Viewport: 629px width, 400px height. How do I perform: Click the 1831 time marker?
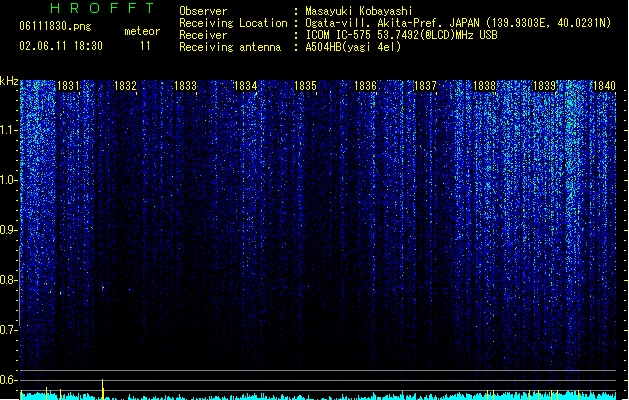(68, 86)
